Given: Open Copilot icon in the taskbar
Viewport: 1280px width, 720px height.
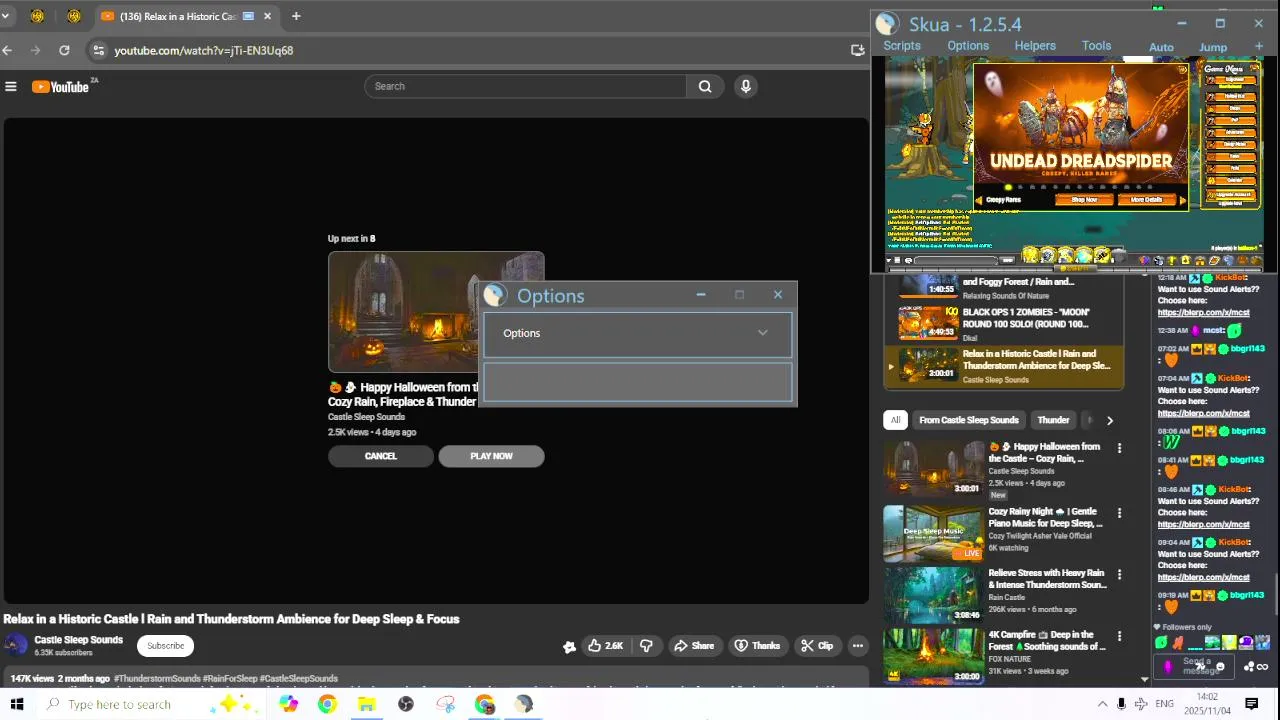Looking at the screenshot, I should click(x=288, y=704).
